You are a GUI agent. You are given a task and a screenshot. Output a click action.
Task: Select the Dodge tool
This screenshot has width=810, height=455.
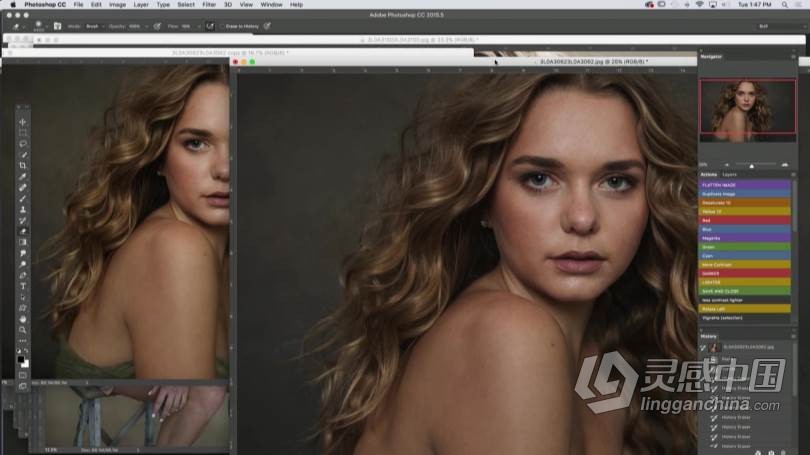[23, 264]
